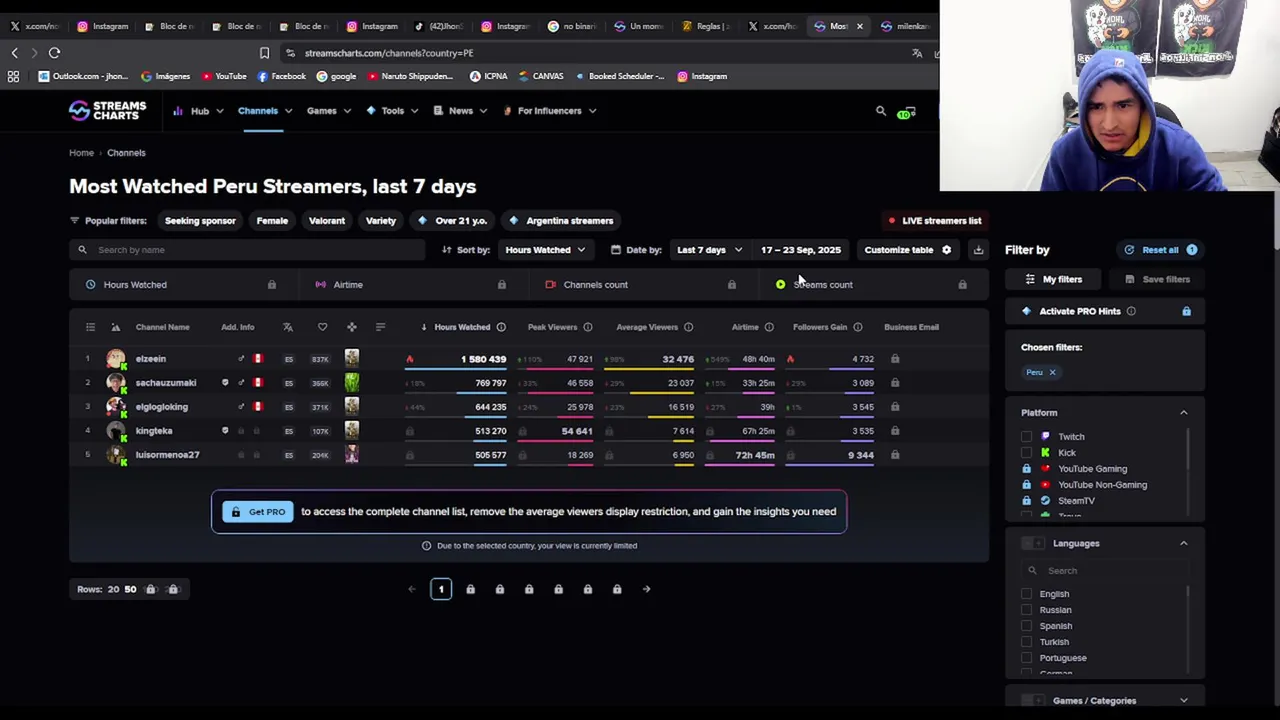
Task: Click the Home breadcrumb link
Action: coord(81,153)
